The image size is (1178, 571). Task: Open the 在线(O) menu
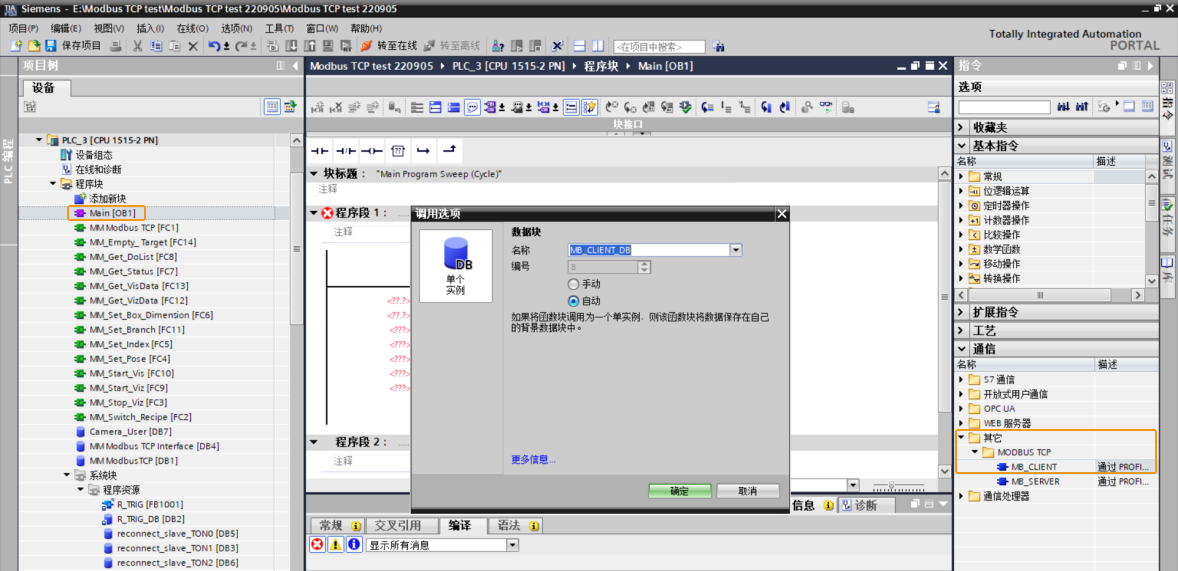[192, 28]
